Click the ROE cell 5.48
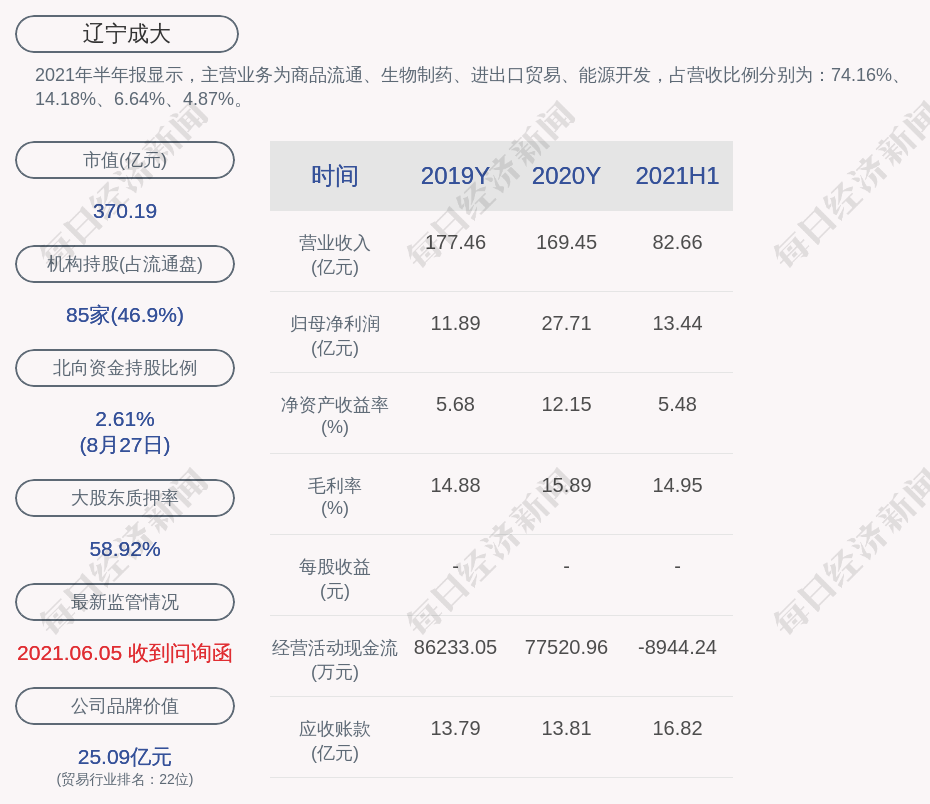This screenshot has width=930, height=804. pyautogui.click(x=677, y=404)
